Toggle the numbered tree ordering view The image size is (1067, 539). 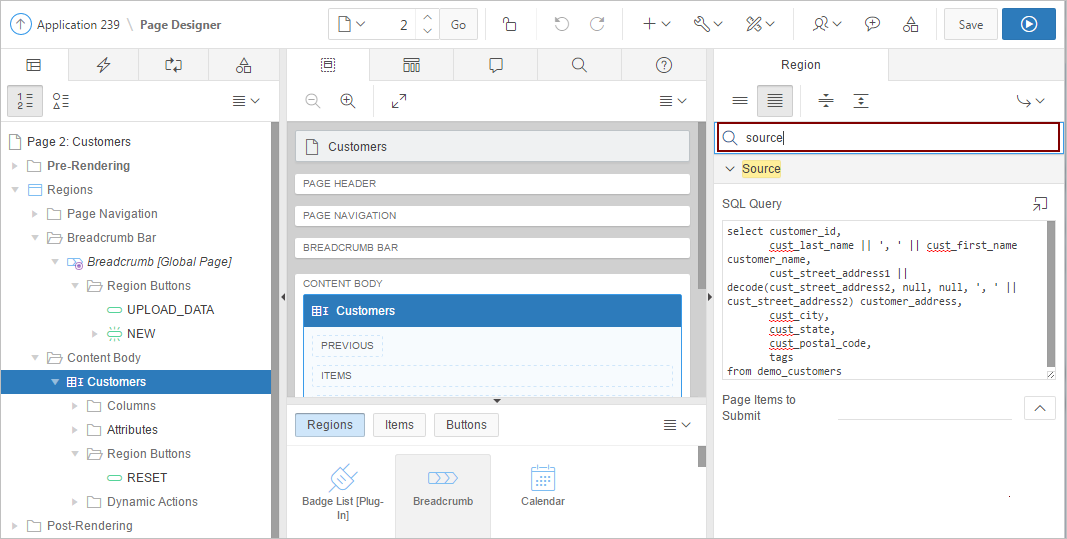pyautogui.click(x=25, y=101)
